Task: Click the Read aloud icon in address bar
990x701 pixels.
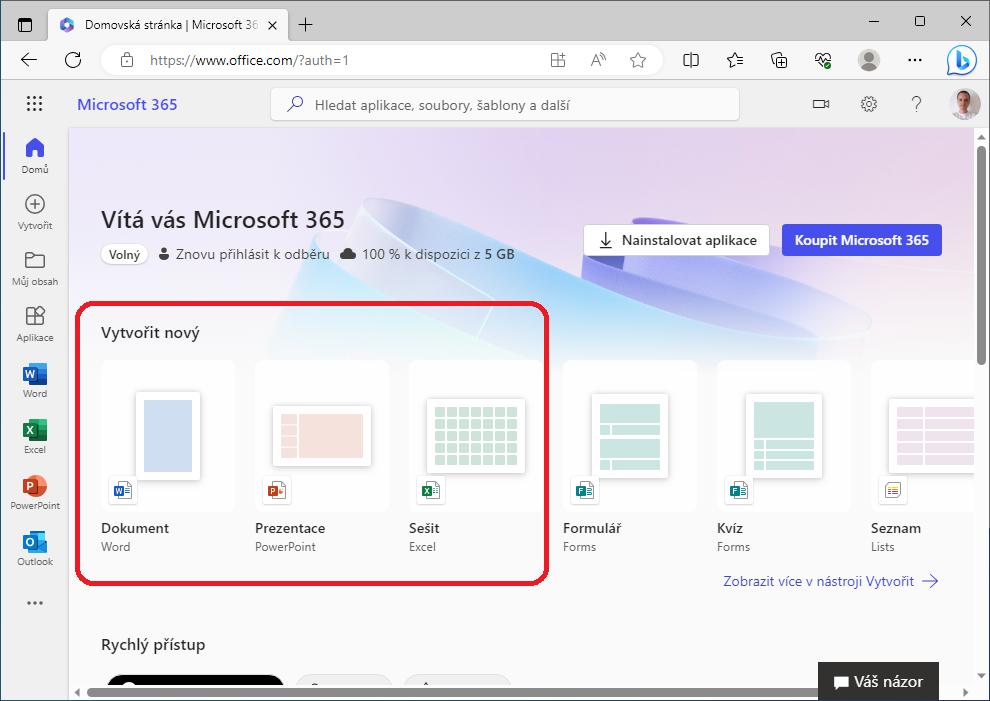Action: (598, 60)
